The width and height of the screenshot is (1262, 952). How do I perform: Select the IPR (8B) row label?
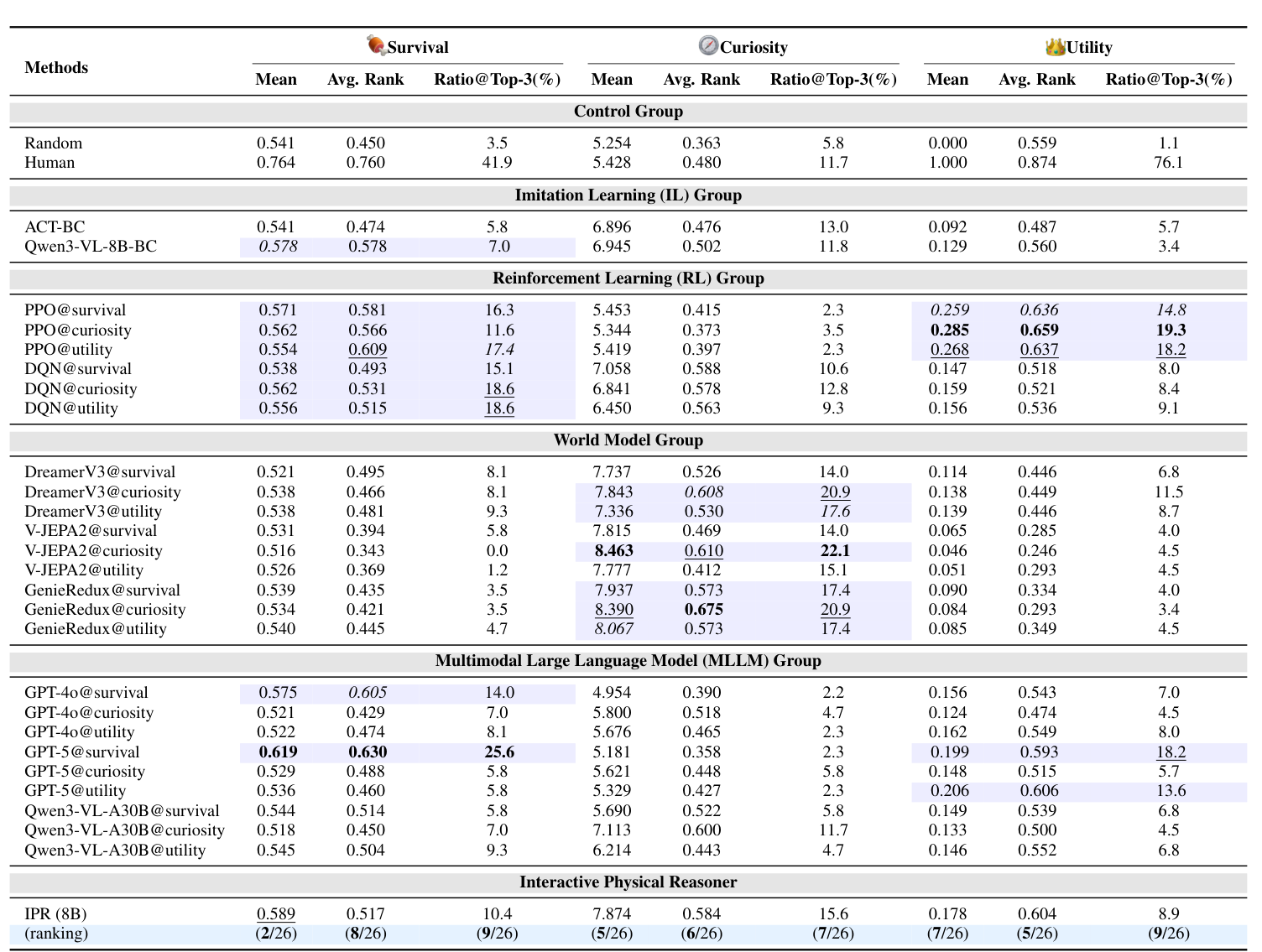(55, 914)
